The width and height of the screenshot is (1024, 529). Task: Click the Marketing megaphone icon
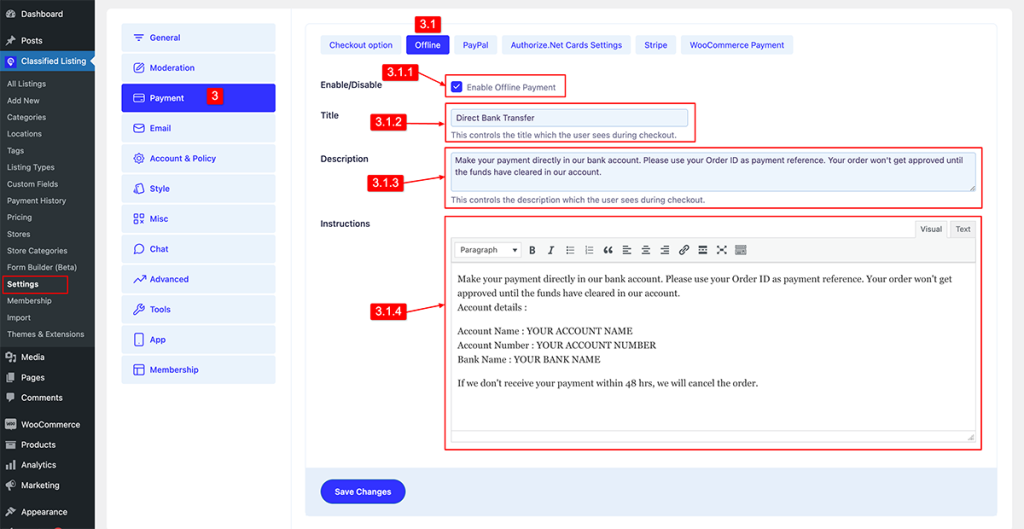[10, 485]
